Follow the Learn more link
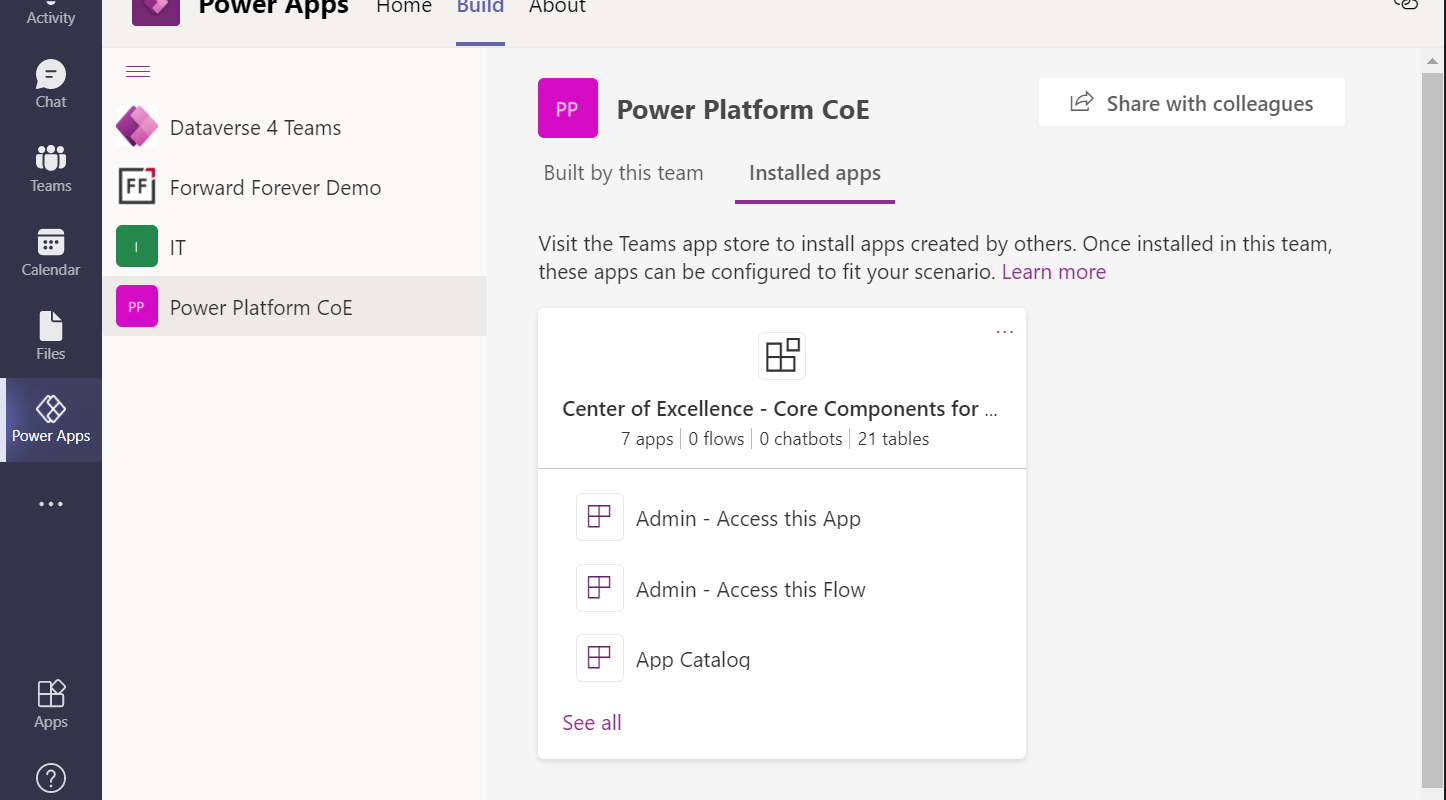Image resolution: width=1446 pixels, height=800 pixels. click(1054, 272)
